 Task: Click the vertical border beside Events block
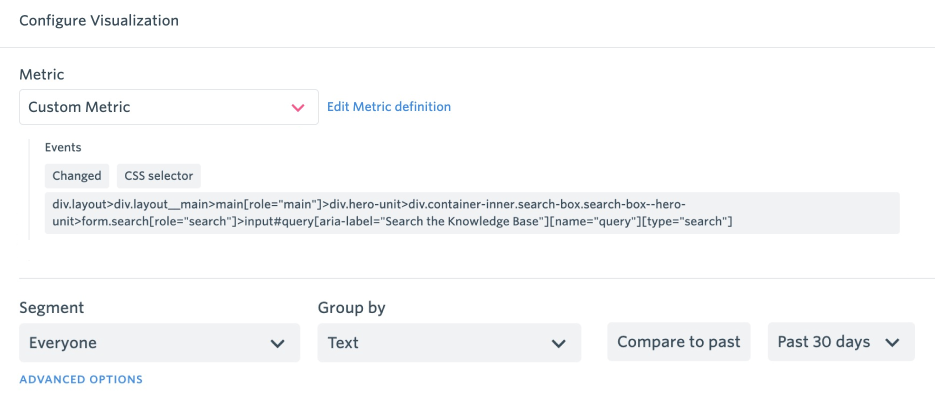point(29,189)
